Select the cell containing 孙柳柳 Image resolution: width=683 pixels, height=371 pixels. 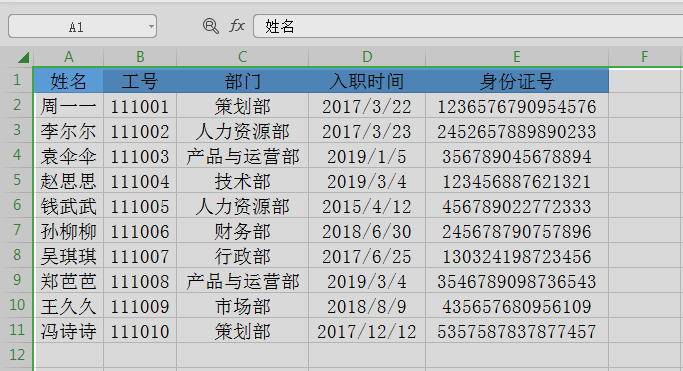pos(68,231)
